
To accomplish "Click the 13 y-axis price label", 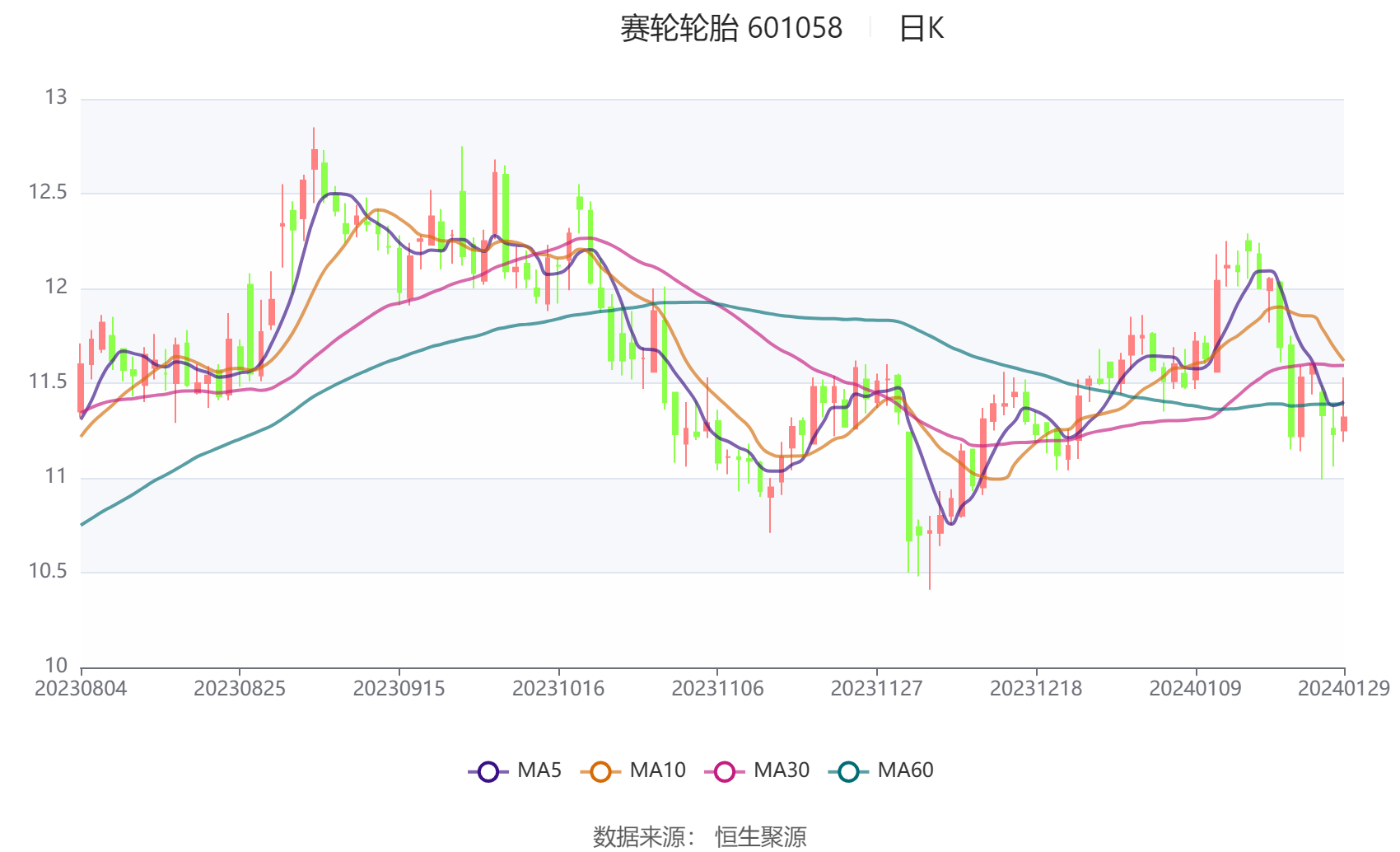I will [x=56, y=98].
